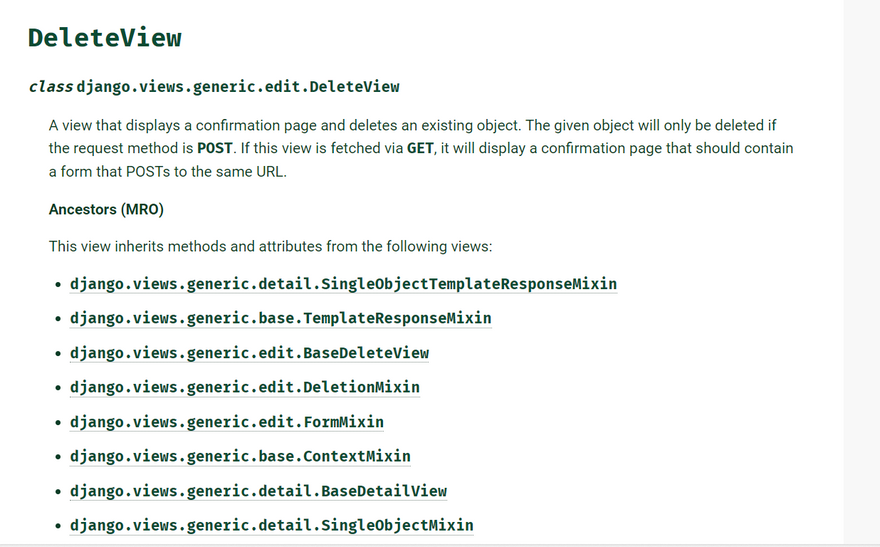Click the 'A view that displays' description paragraph
880x547 pixels.
click(412, 126)
